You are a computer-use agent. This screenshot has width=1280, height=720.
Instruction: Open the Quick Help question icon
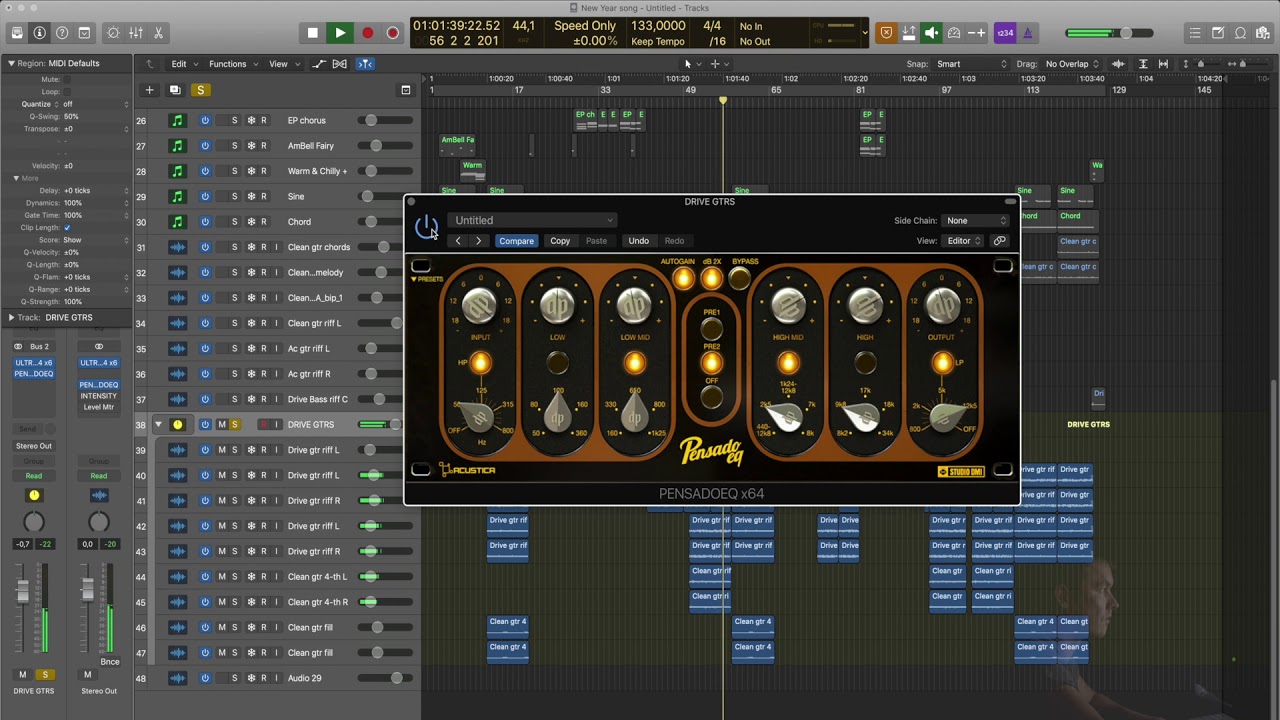click(62, 33)
